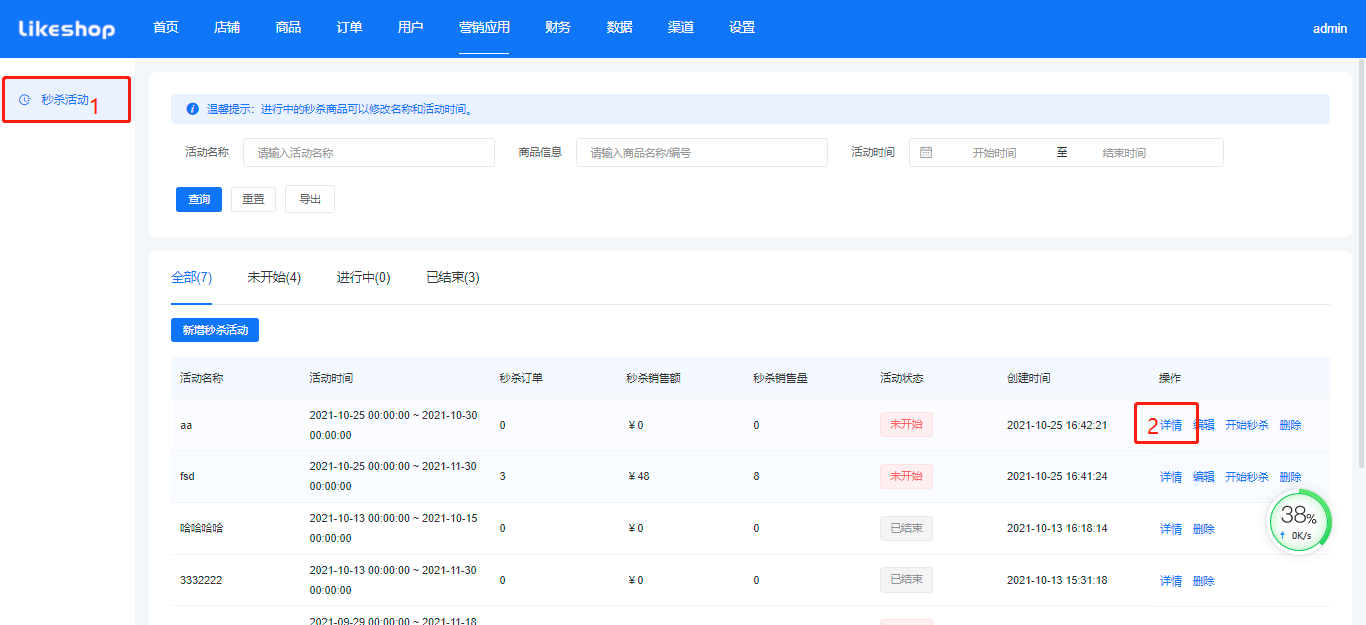Click creation time 2021-10-13 15:31:18
Screen dimensions: 1366x625
tap(1057, 581)
